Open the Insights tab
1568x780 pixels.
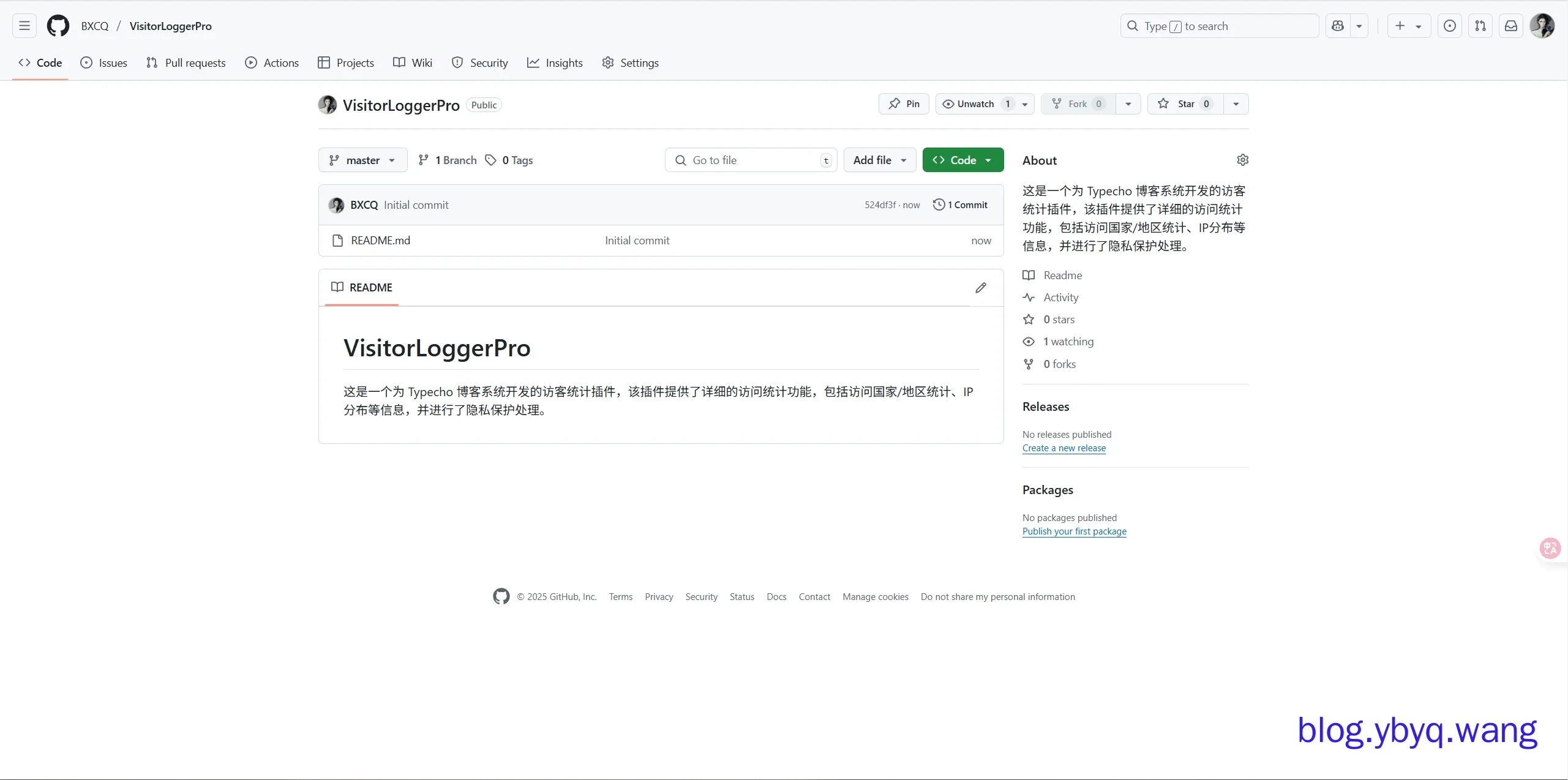(x=555, y=62)
